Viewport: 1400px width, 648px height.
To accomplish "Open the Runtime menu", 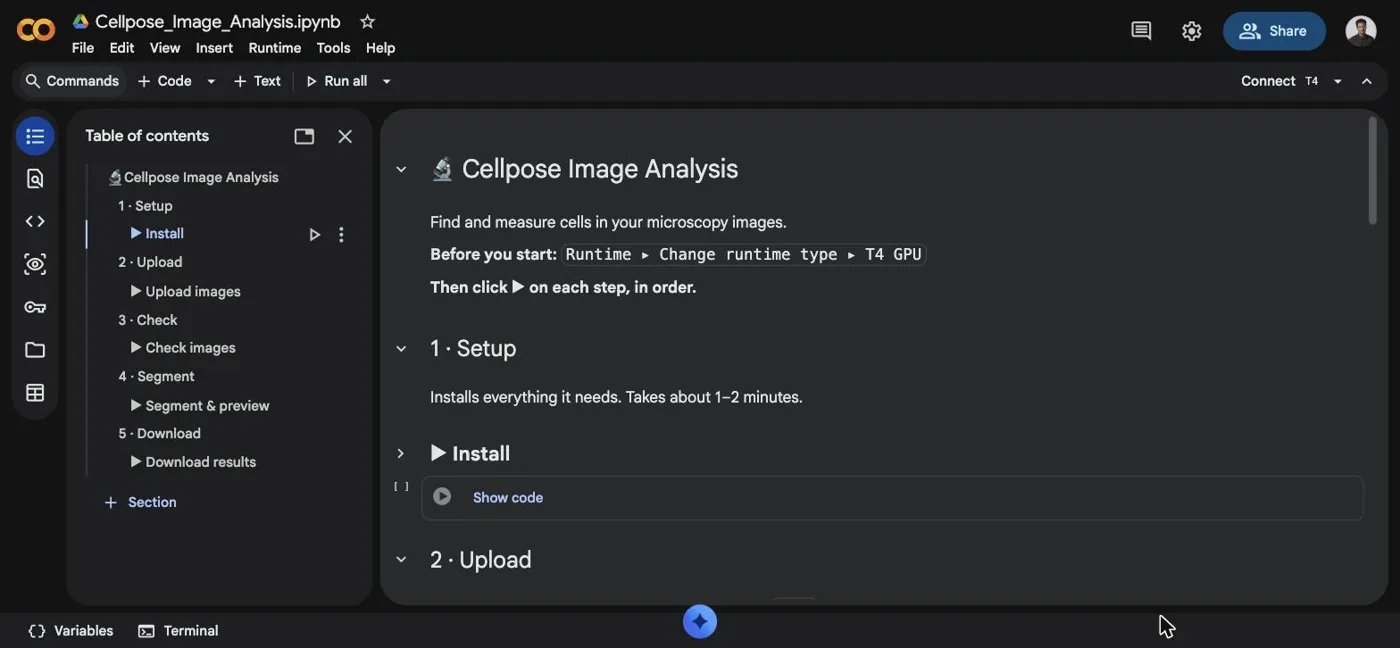I will pos(275,48).
